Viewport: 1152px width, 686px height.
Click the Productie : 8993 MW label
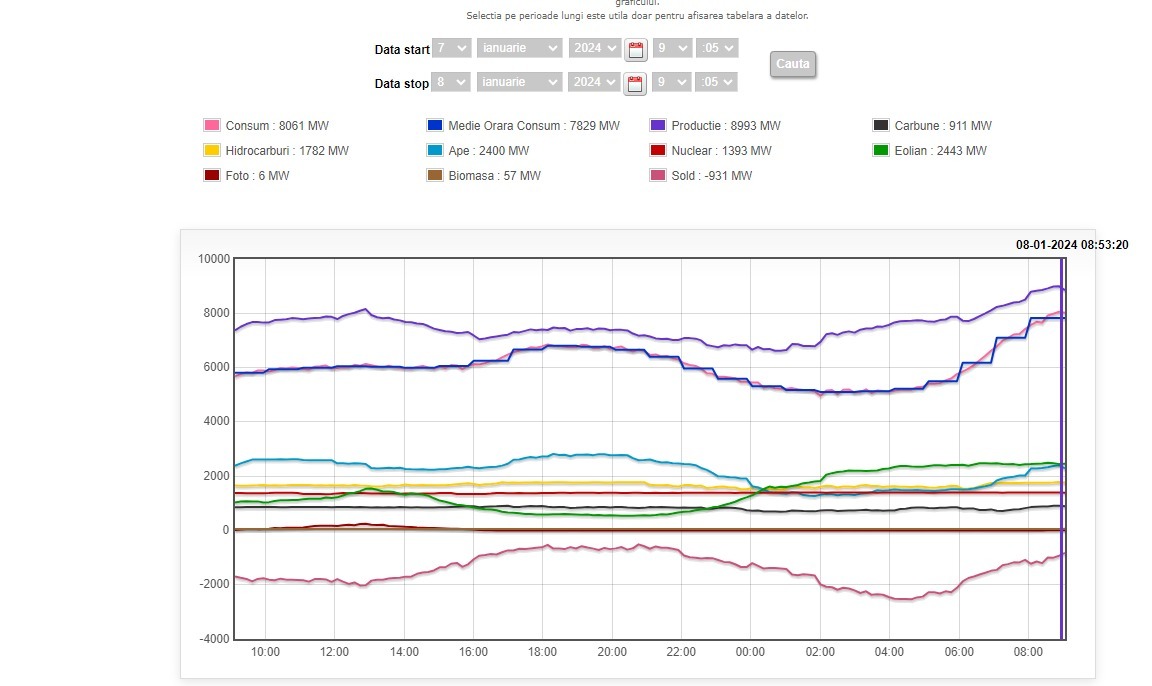(x=726, y=126)
